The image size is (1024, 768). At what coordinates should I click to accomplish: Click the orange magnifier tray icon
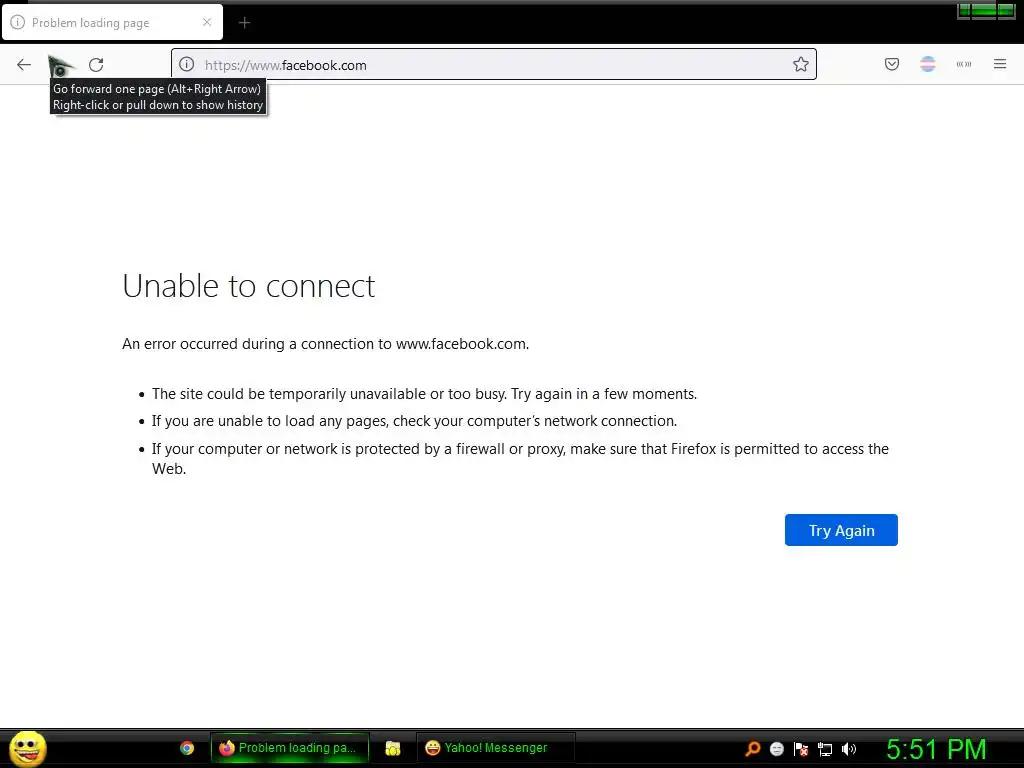pyautogui.click(x=752, y=749)
